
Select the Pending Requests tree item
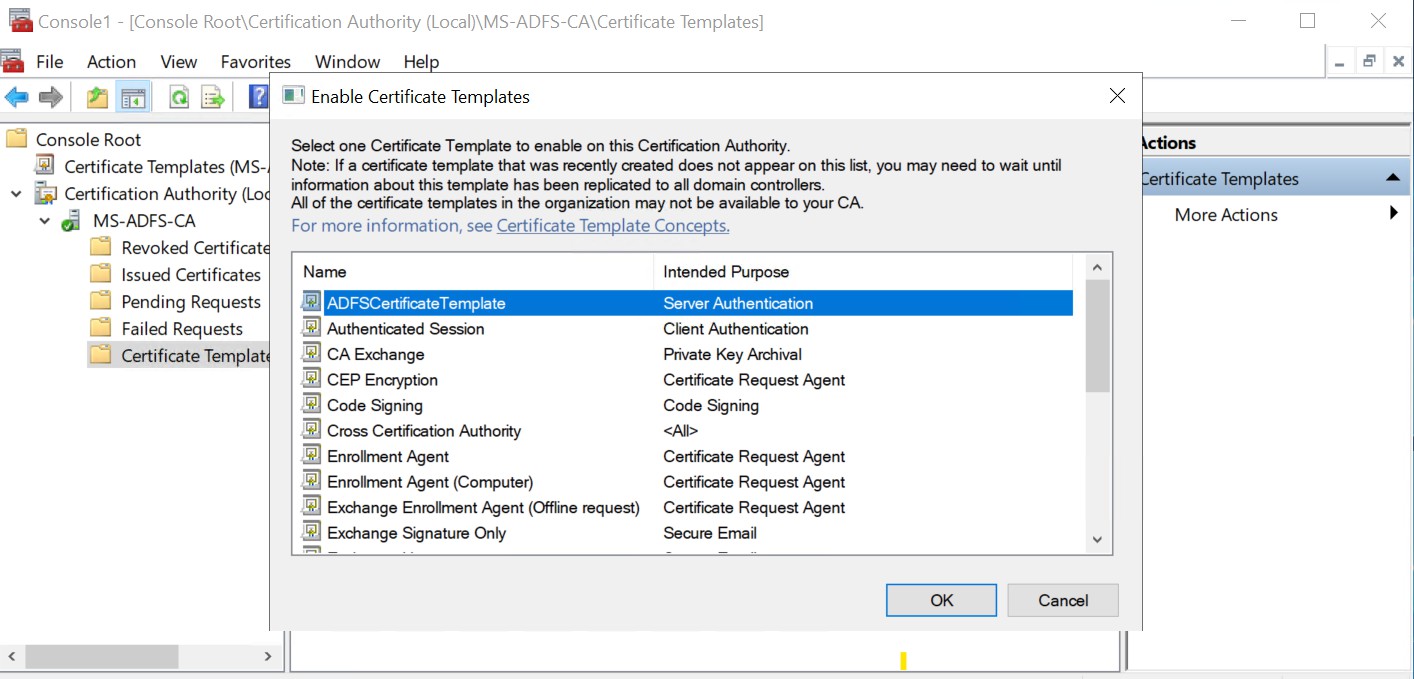(x=191, y=301)
